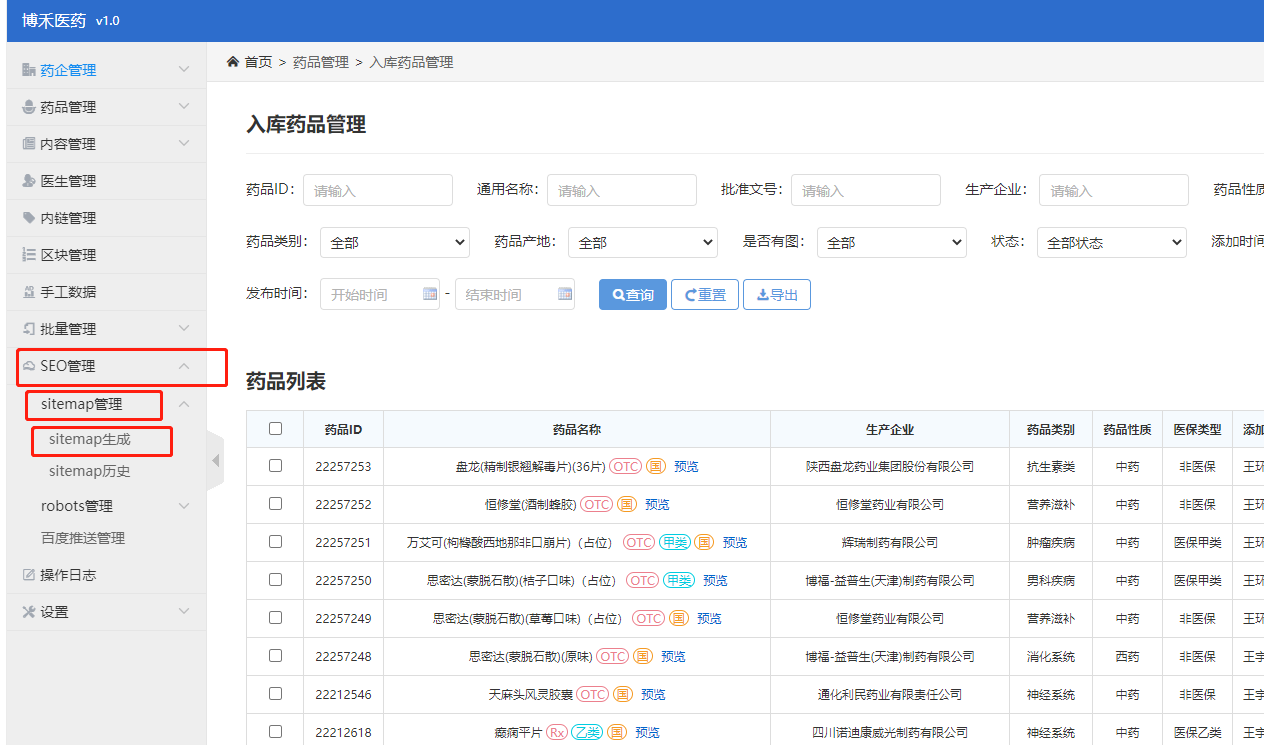
Task: Click the 内容管理 sidebar icon
Action: tap(29, 144)
